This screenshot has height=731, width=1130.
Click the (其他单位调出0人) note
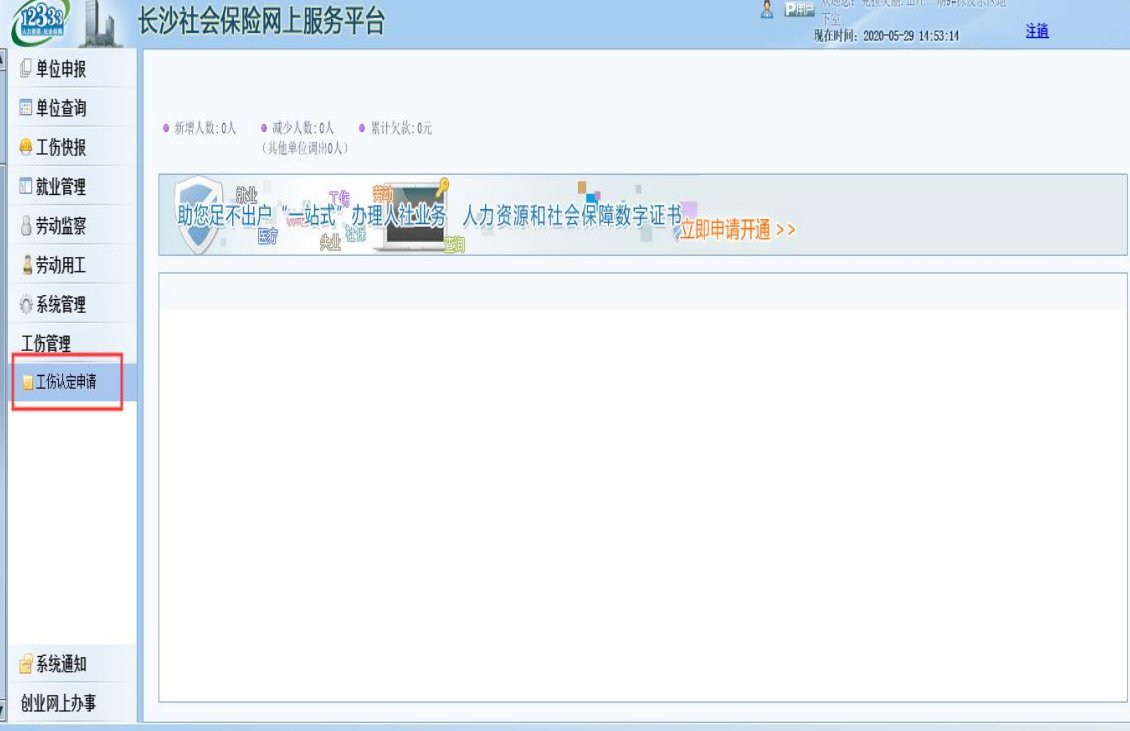[x=305, y=148]
